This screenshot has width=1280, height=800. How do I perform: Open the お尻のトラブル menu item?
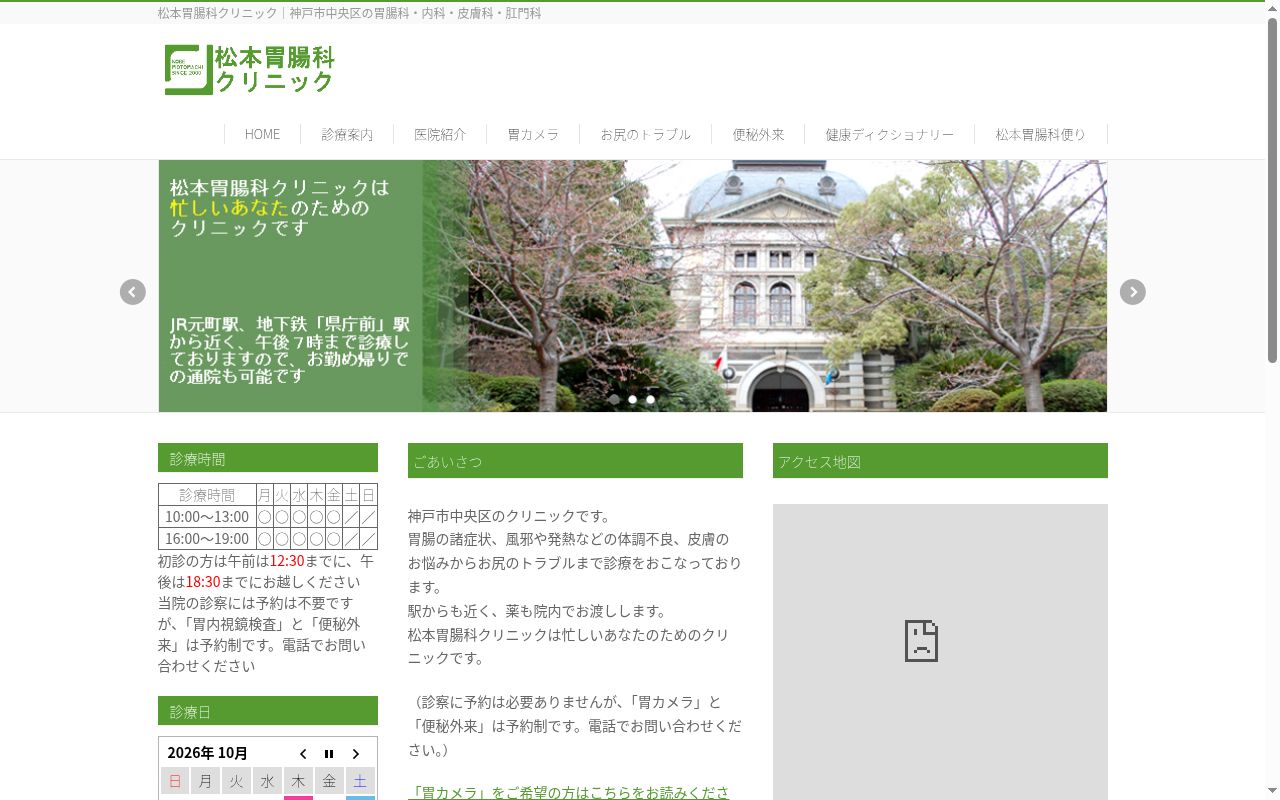(645, 134)
